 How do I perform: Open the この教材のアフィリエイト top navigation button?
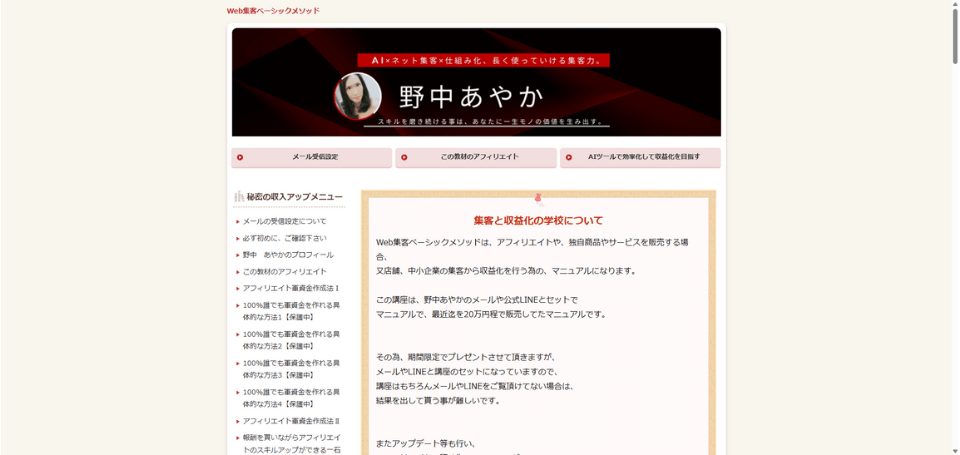476,157
